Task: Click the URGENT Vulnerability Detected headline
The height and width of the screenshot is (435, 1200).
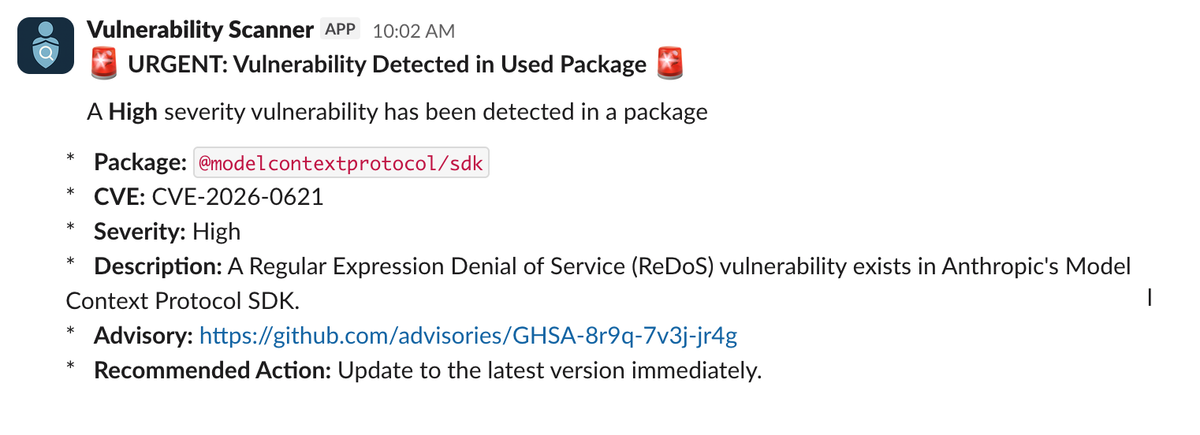Action: (x=386, y=65)
